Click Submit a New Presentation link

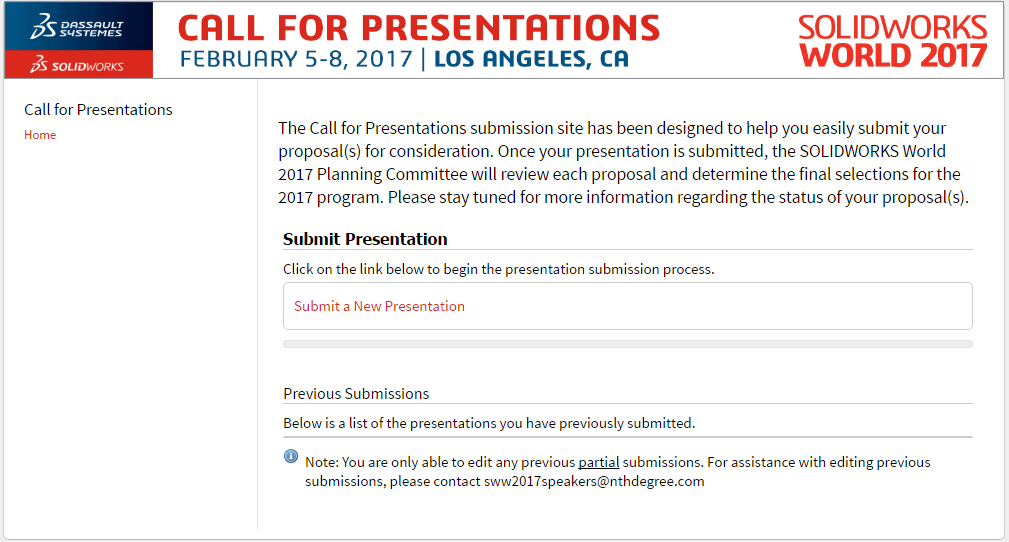[379, 306]
